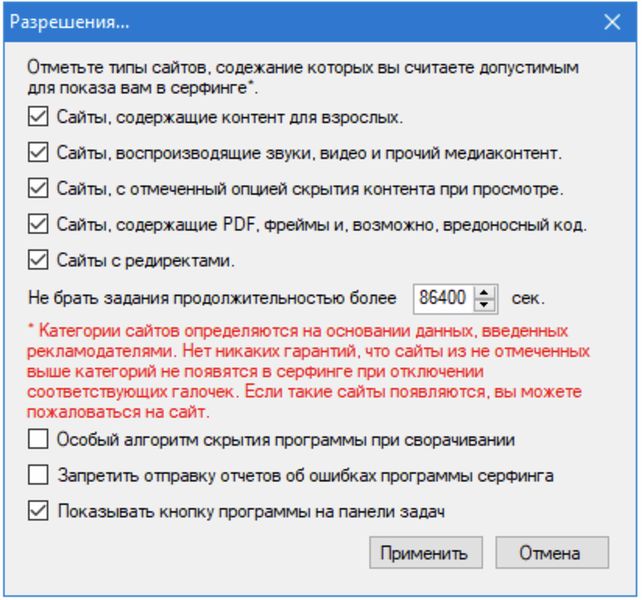Click the 'сек.' unit label
This screenshot has height=600, width=642.
(528, 298)
